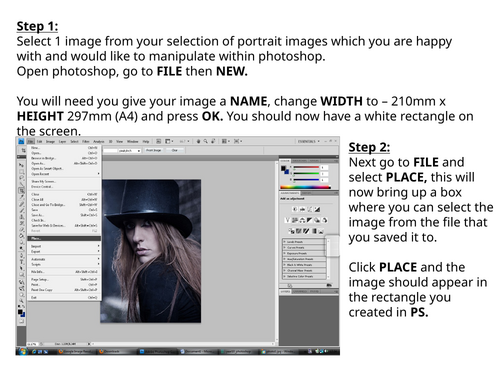Add a Photo Filter adjustment

coord(317,220)
